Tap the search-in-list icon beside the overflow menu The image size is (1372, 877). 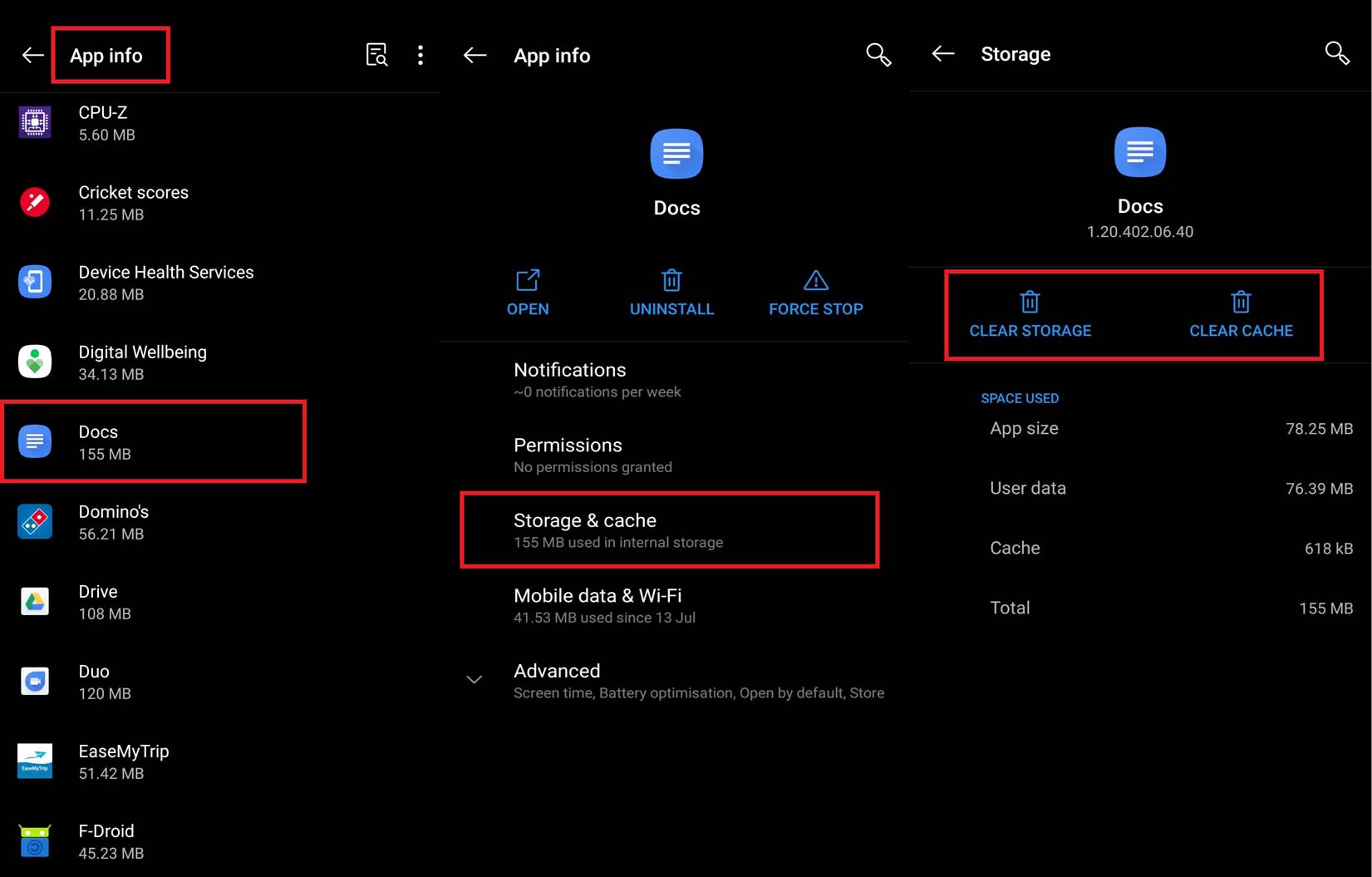pos(376,55)
